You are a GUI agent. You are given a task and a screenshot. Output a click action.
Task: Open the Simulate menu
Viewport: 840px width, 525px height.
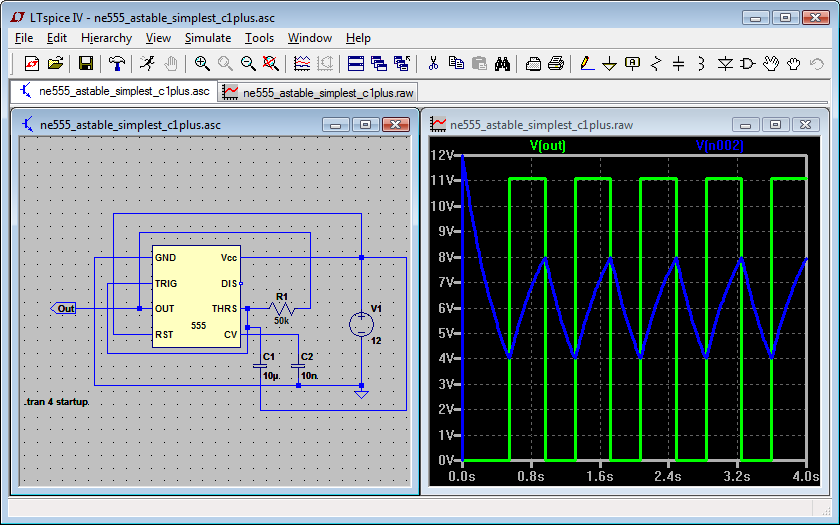point(208,38)
